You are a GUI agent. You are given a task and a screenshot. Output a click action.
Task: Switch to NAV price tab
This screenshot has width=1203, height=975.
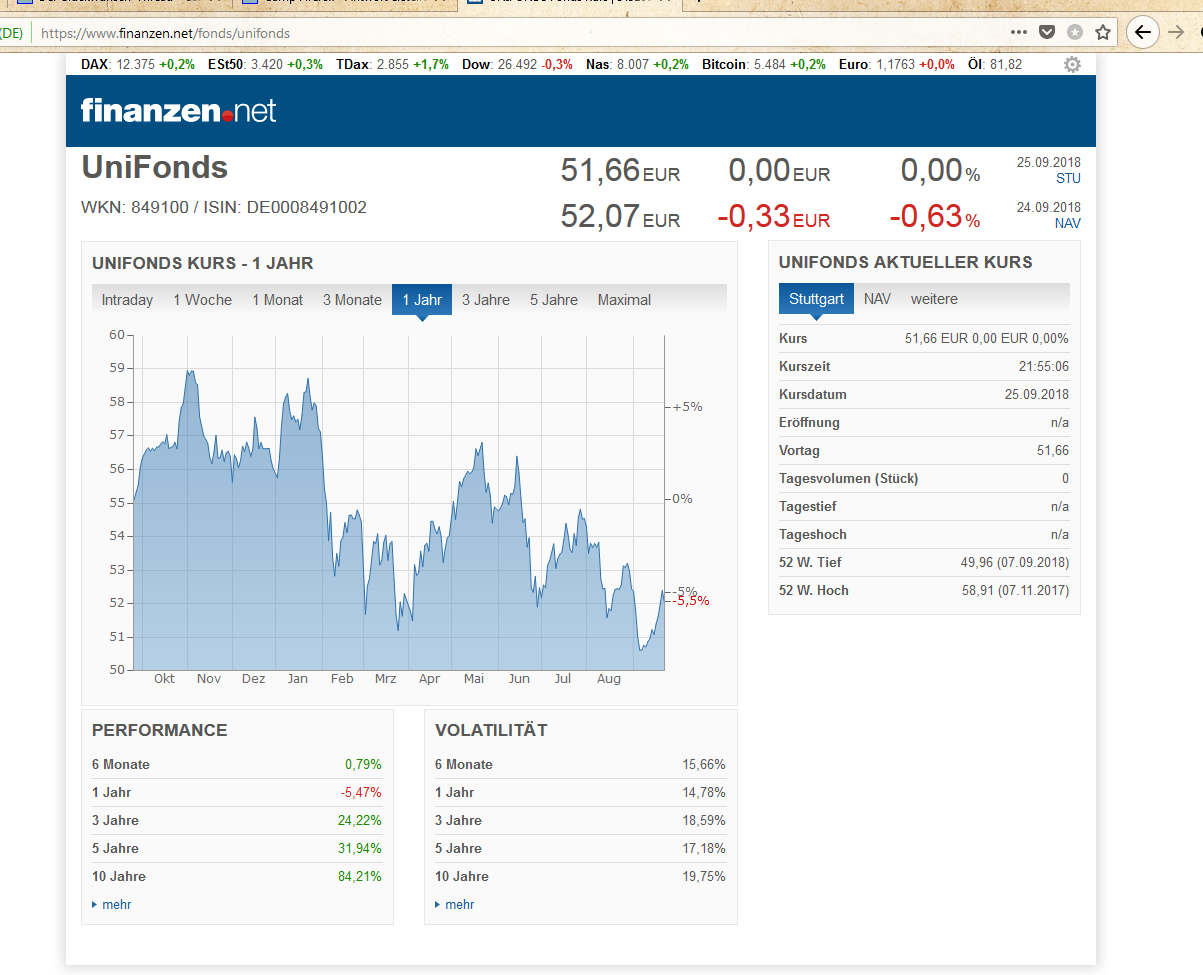[x=877, y=299]
